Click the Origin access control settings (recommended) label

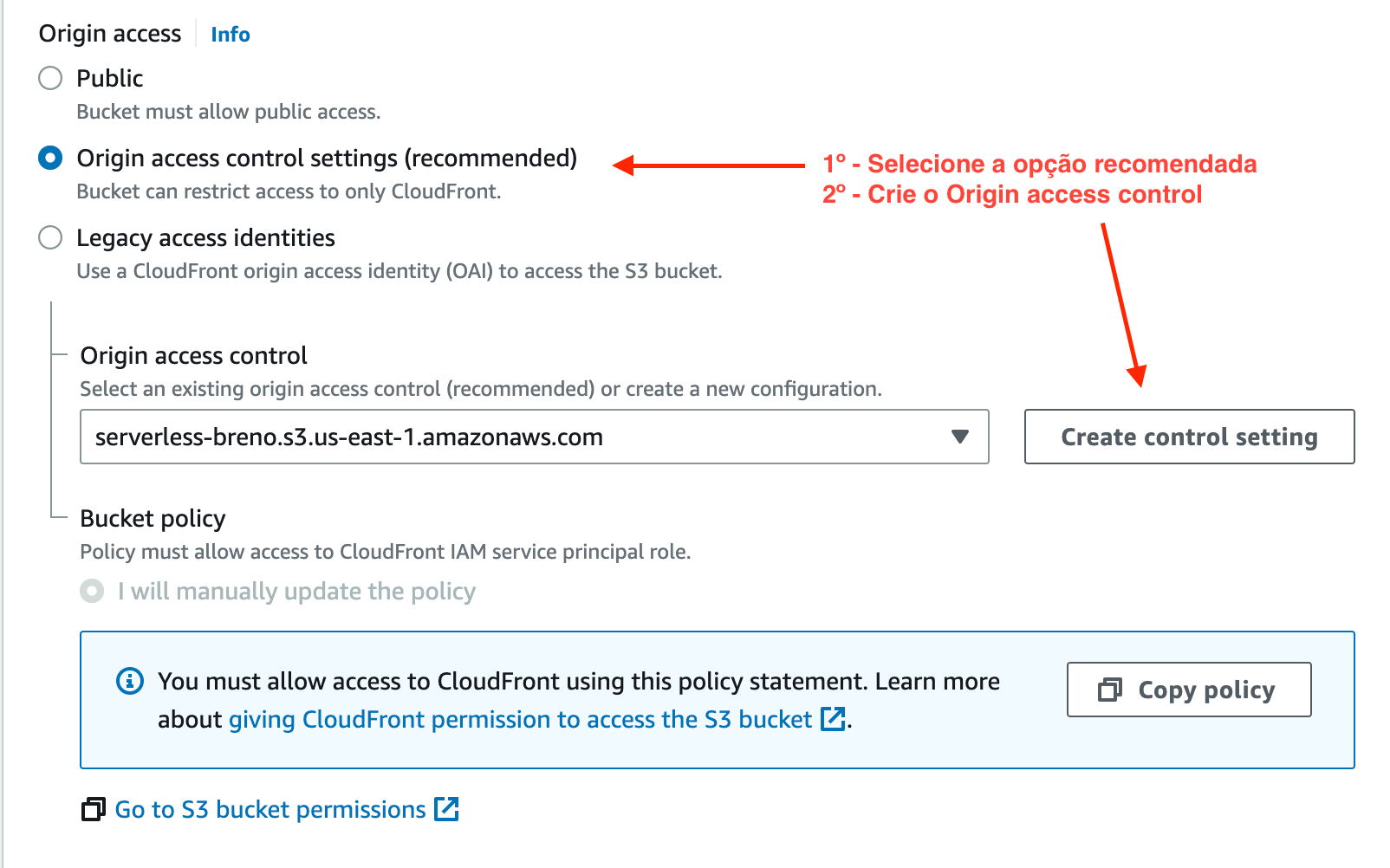(x=327, y=158)
